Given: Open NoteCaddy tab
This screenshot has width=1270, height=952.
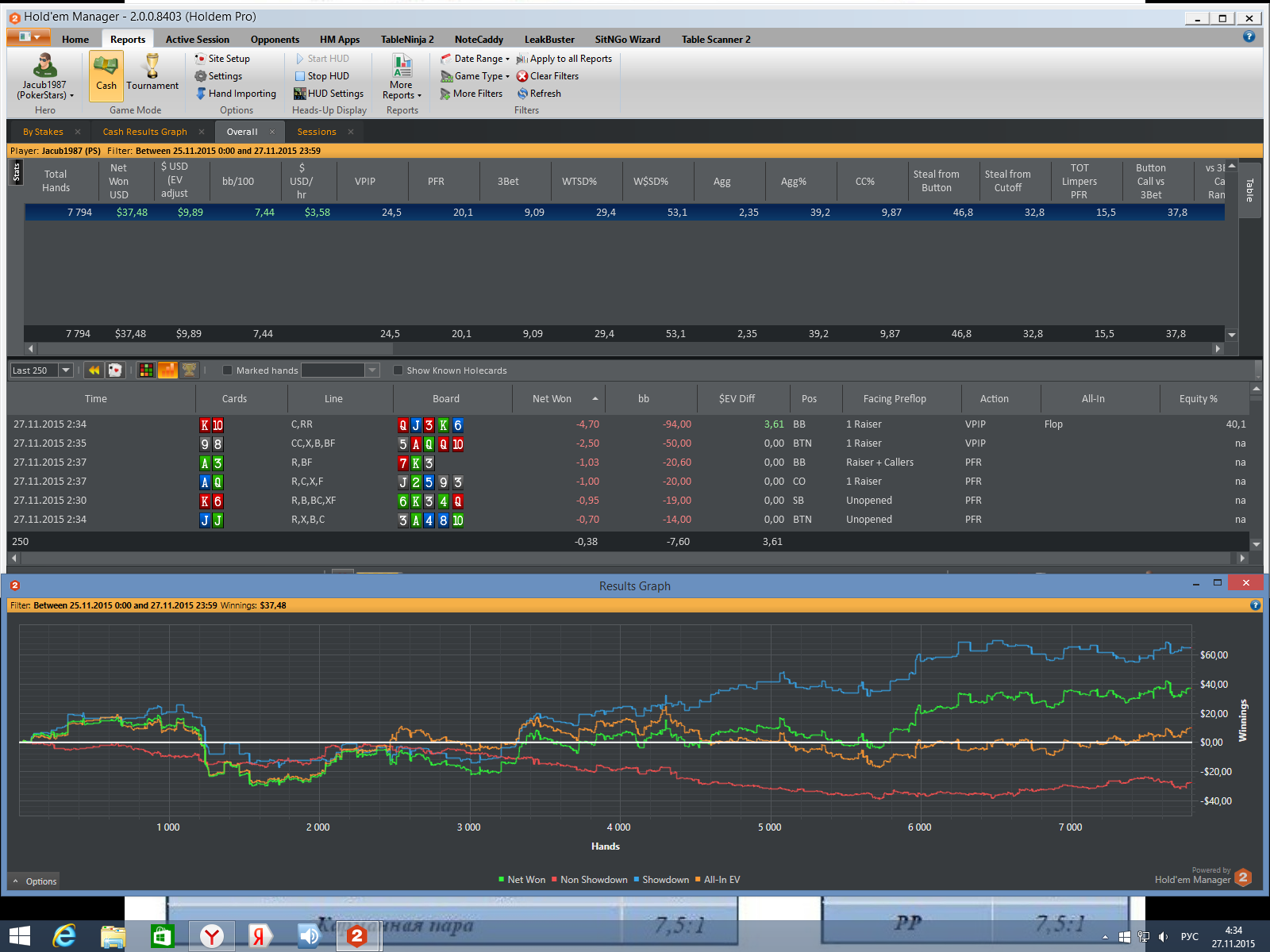Looking at the screenshot, I should click(479, 39).
